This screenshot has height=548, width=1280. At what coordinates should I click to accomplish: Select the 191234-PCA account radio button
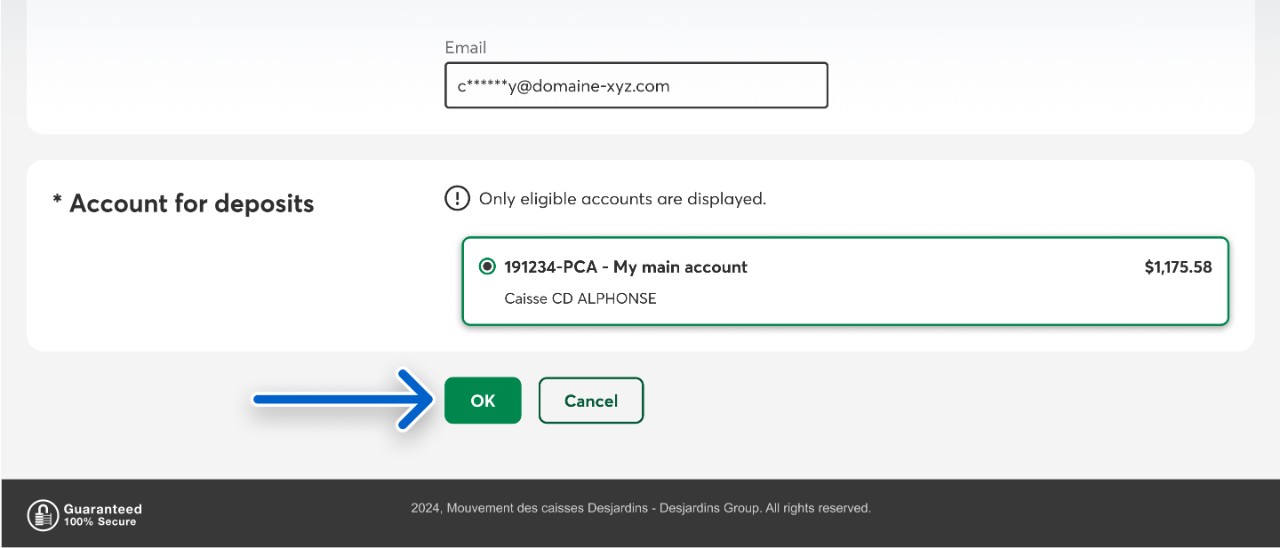point(487,267)
